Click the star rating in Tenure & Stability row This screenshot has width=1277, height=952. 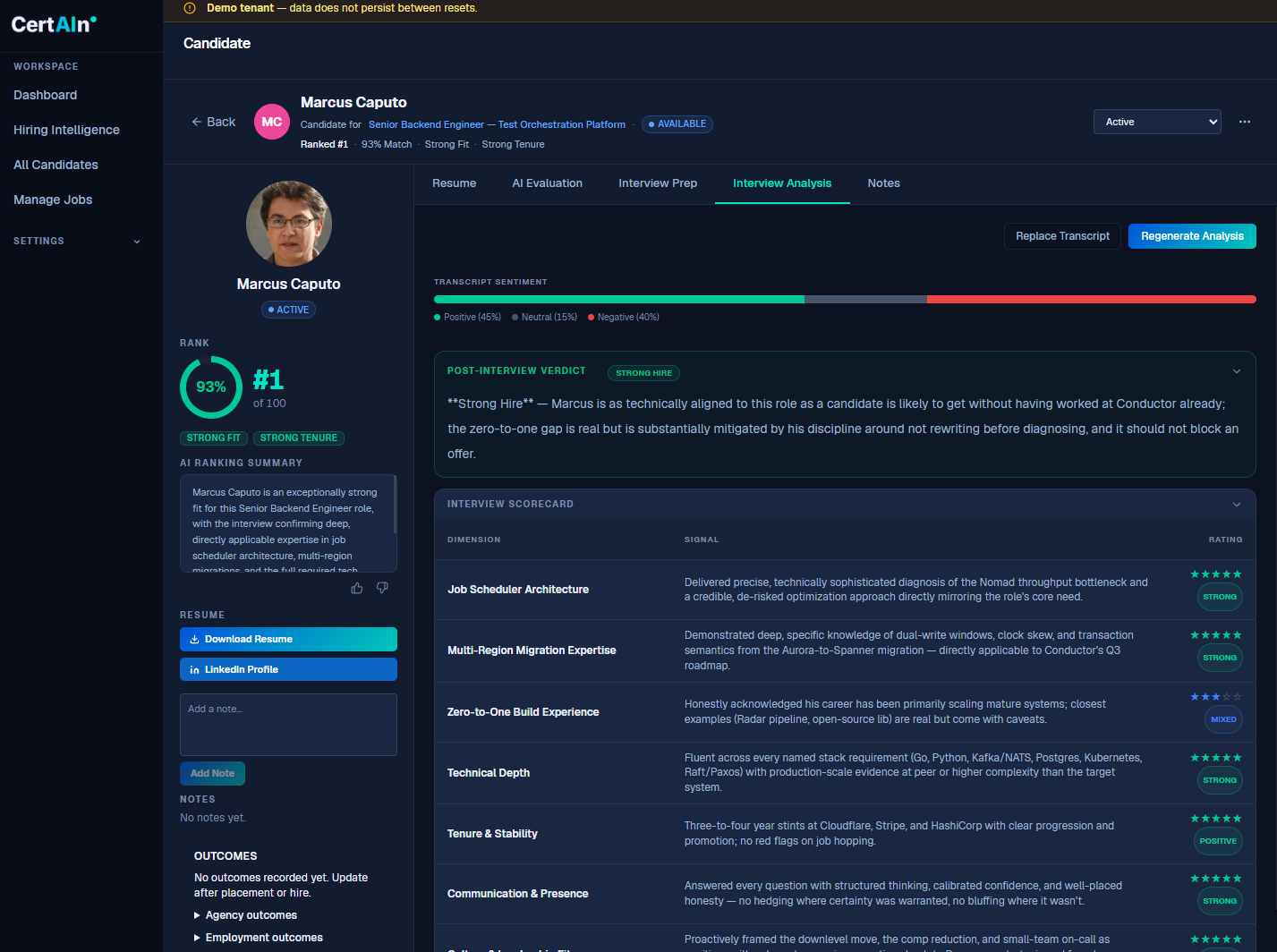[x=1216, y=819]
